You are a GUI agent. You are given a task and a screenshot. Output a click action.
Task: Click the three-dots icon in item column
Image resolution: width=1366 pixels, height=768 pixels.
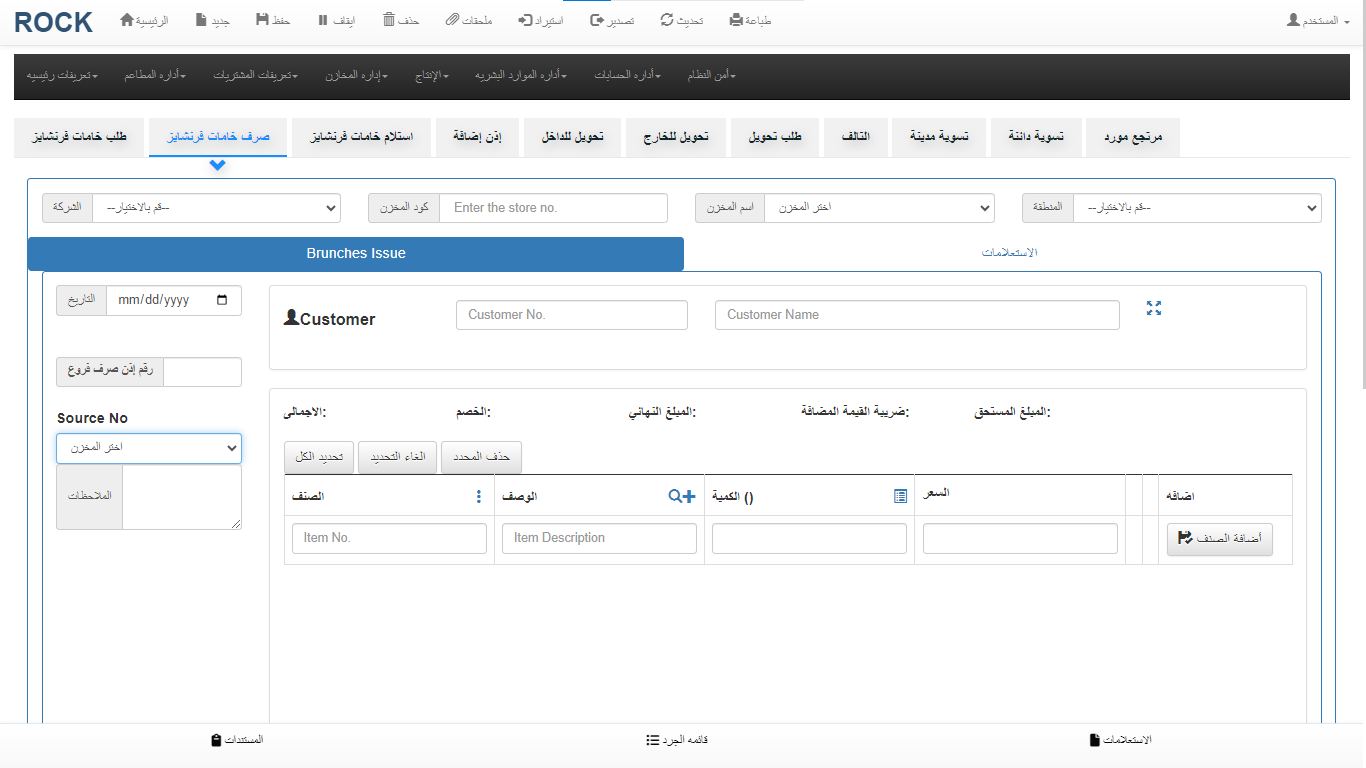[x=479, y=496]
